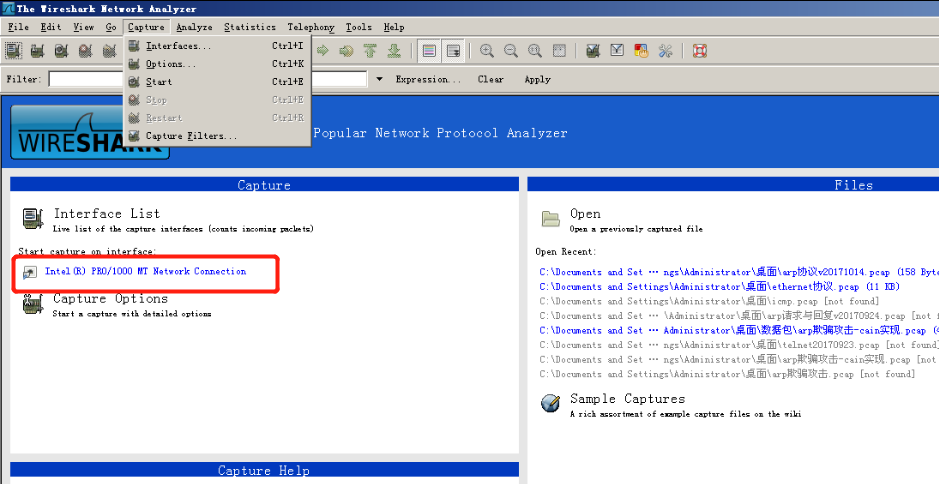This screenshot has width=939, height=484.
Task: Click the Open heading in Files panel
Action: pyautogui.click(x=585, y=214)
